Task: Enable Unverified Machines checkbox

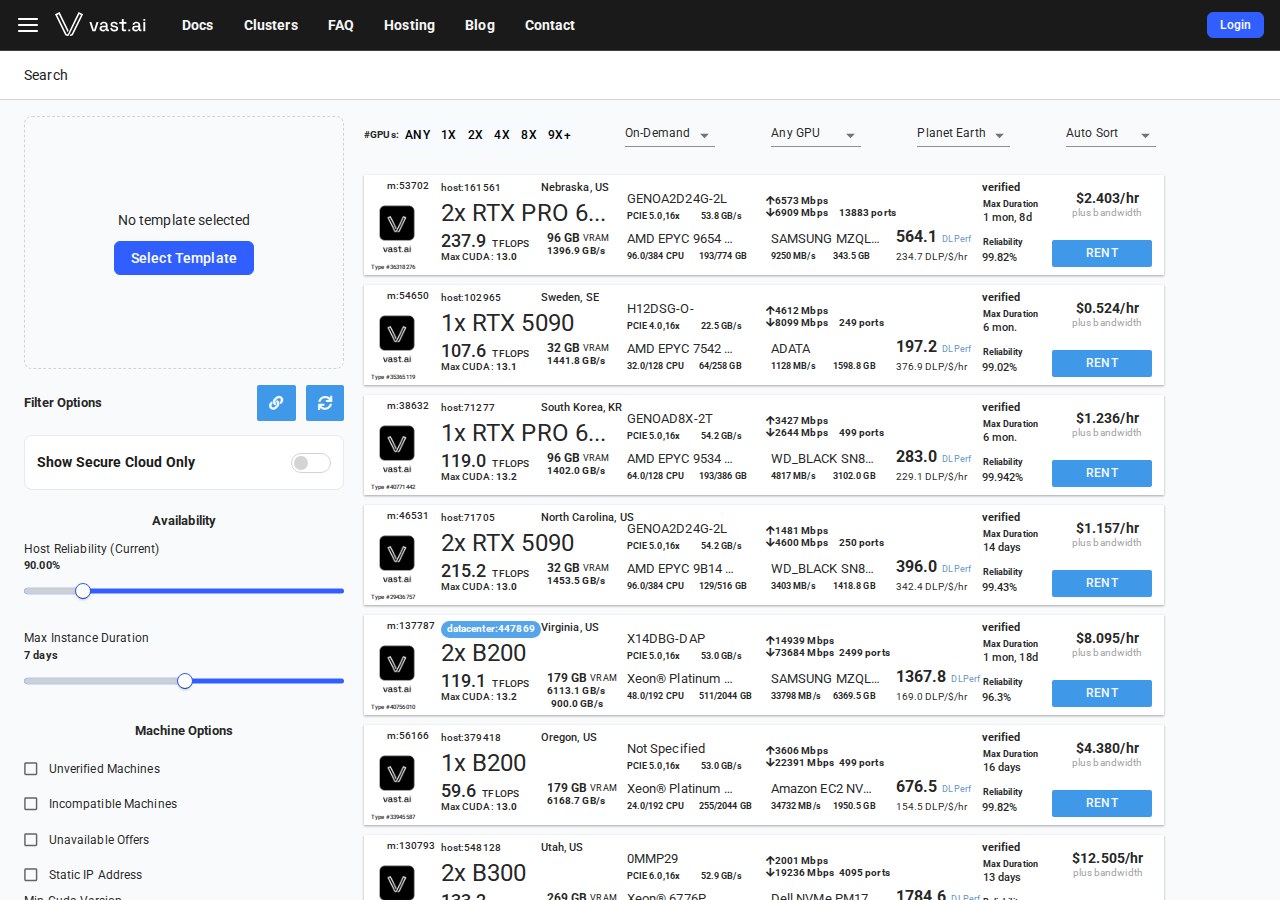Action: tap(31, 769)
